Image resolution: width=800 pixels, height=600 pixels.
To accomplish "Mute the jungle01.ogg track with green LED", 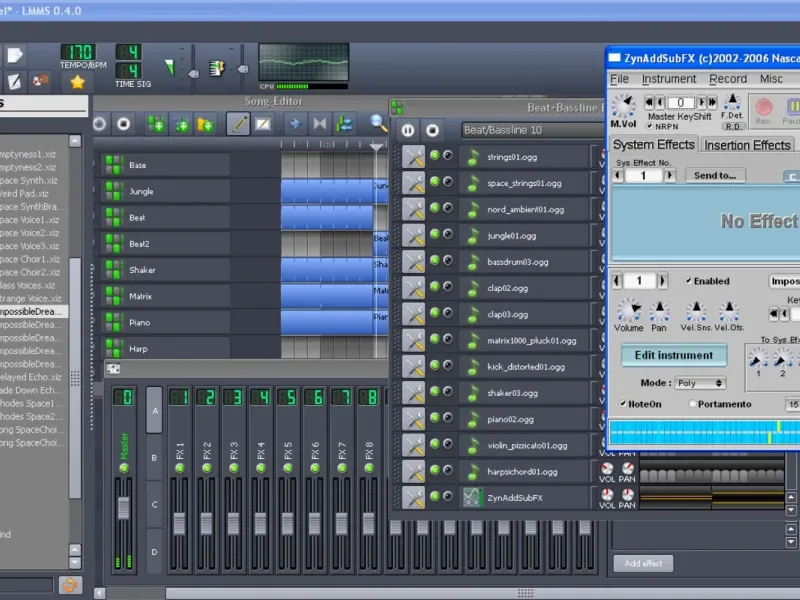I will point(435,235).
